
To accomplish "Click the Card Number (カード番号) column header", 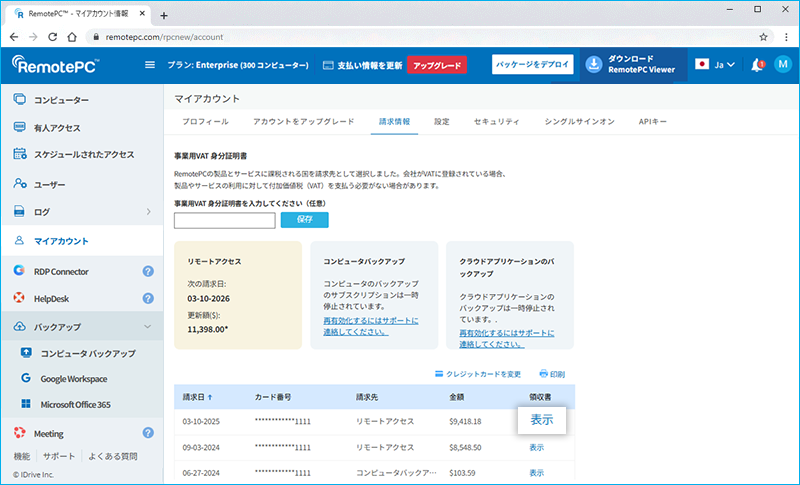I will (272, 397).
